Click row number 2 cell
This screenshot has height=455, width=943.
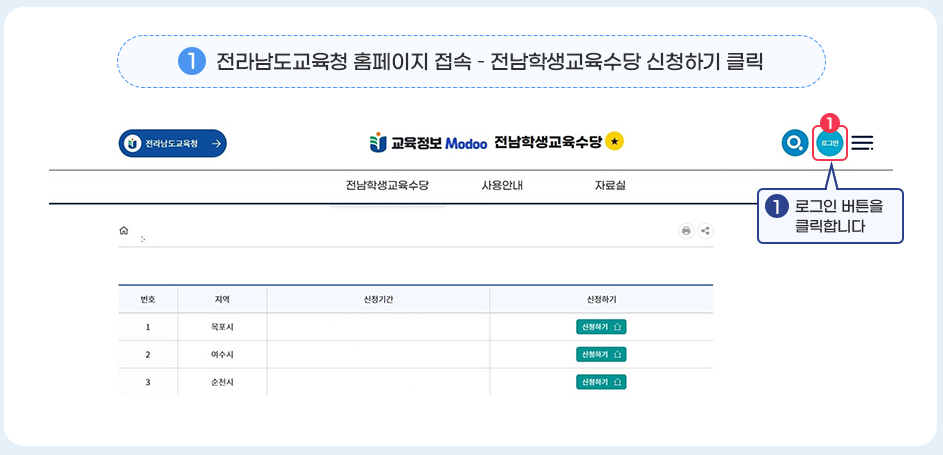click(x=148, y=355)
